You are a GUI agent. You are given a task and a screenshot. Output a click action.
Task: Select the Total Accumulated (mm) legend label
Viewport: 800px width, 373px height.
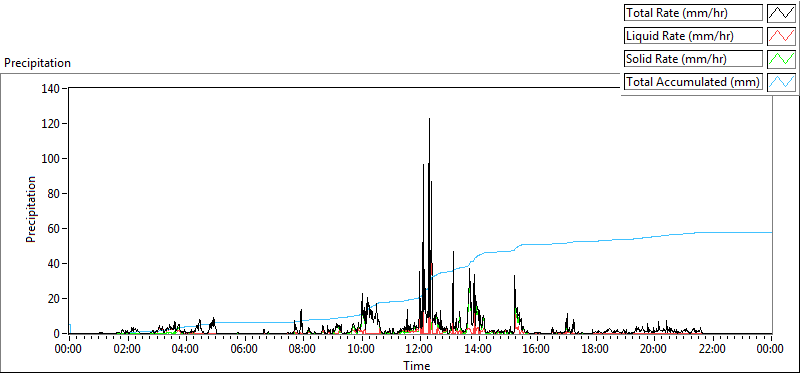(x=693, y=82)
